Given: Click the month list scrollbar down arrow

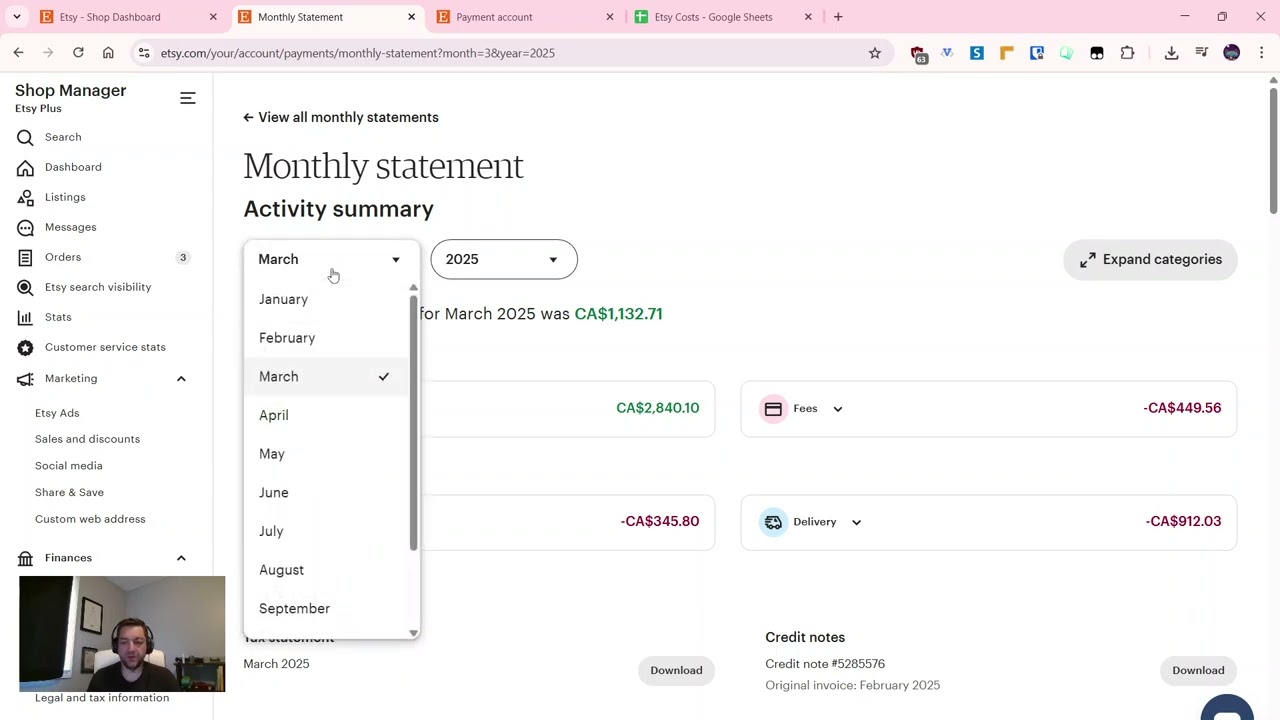Looking at the screenshot, I should [x=414, y=633].
